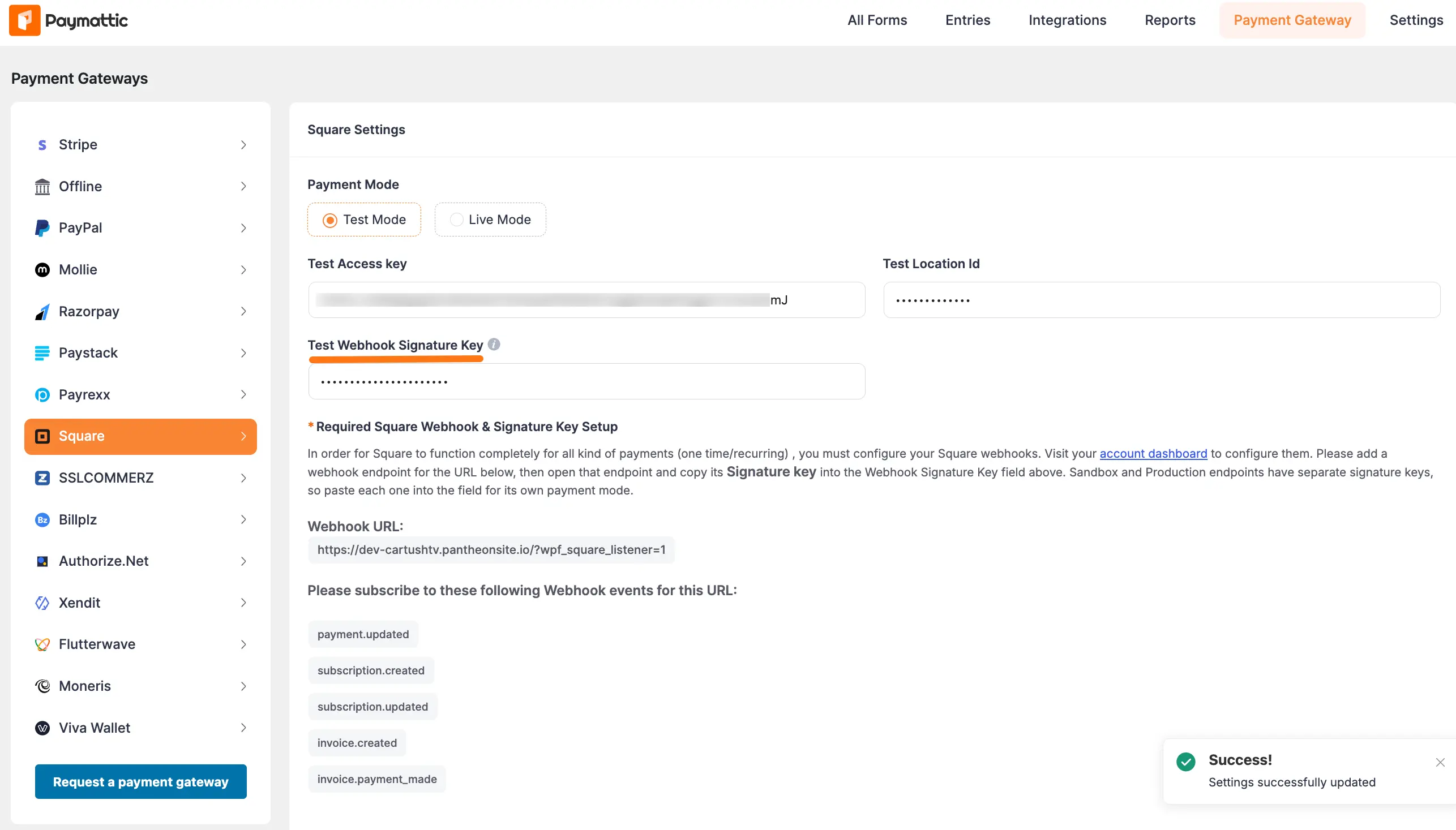The image size is (1456, 830).
Task: Click the subscription.created event tag
Action: (x=371, y=670)
